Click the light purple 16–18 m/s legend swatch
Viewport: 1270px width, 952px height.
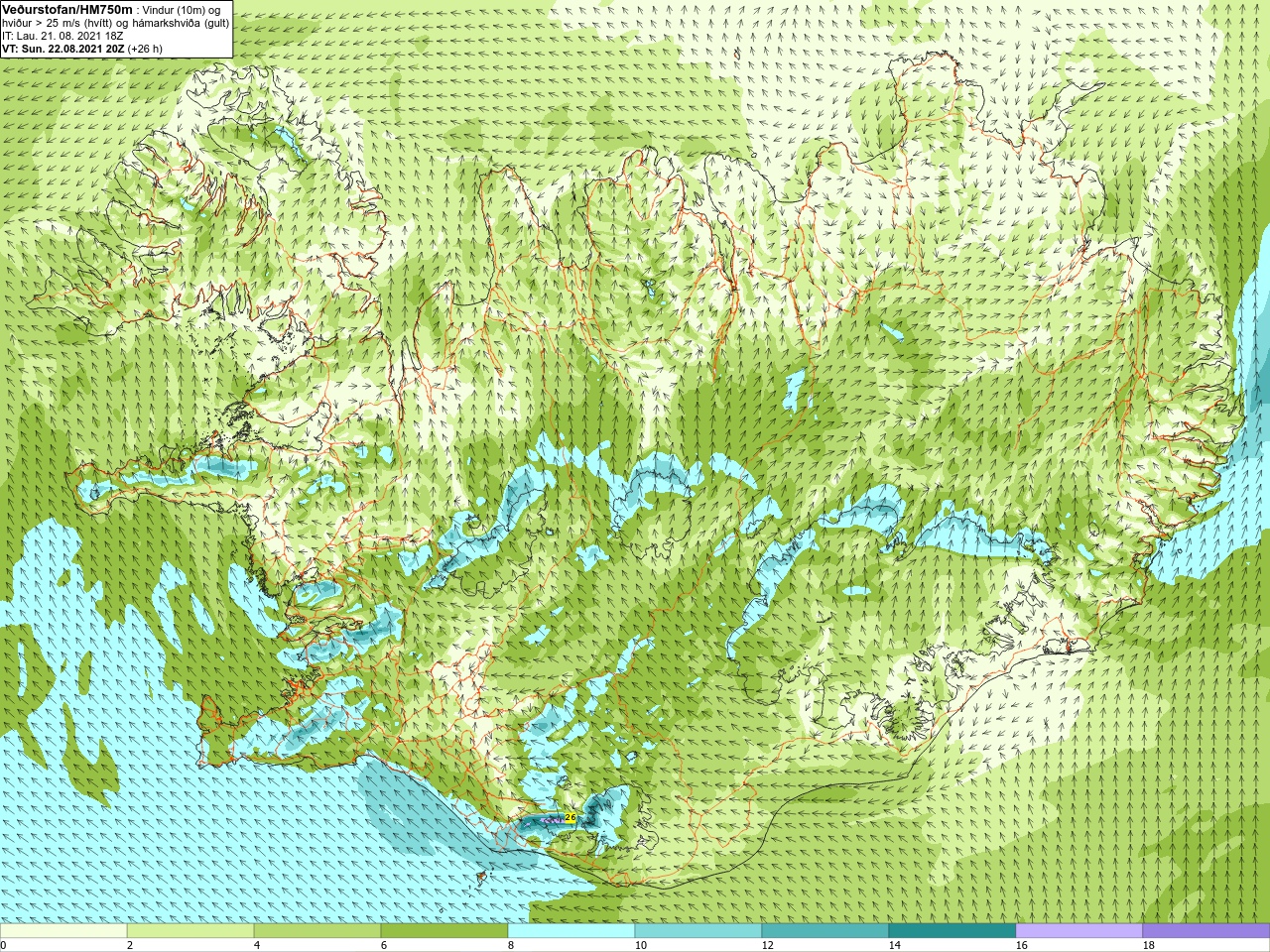point(1079,931)
